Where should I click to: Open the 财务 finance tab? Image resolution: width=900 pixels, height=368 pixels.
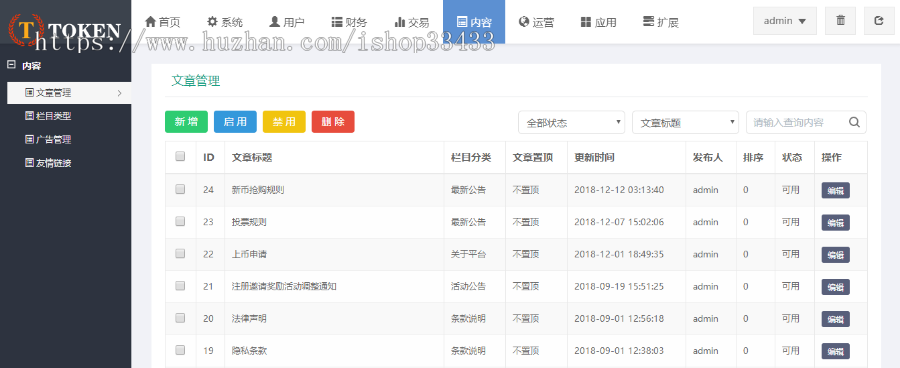[x=349, y=22]
